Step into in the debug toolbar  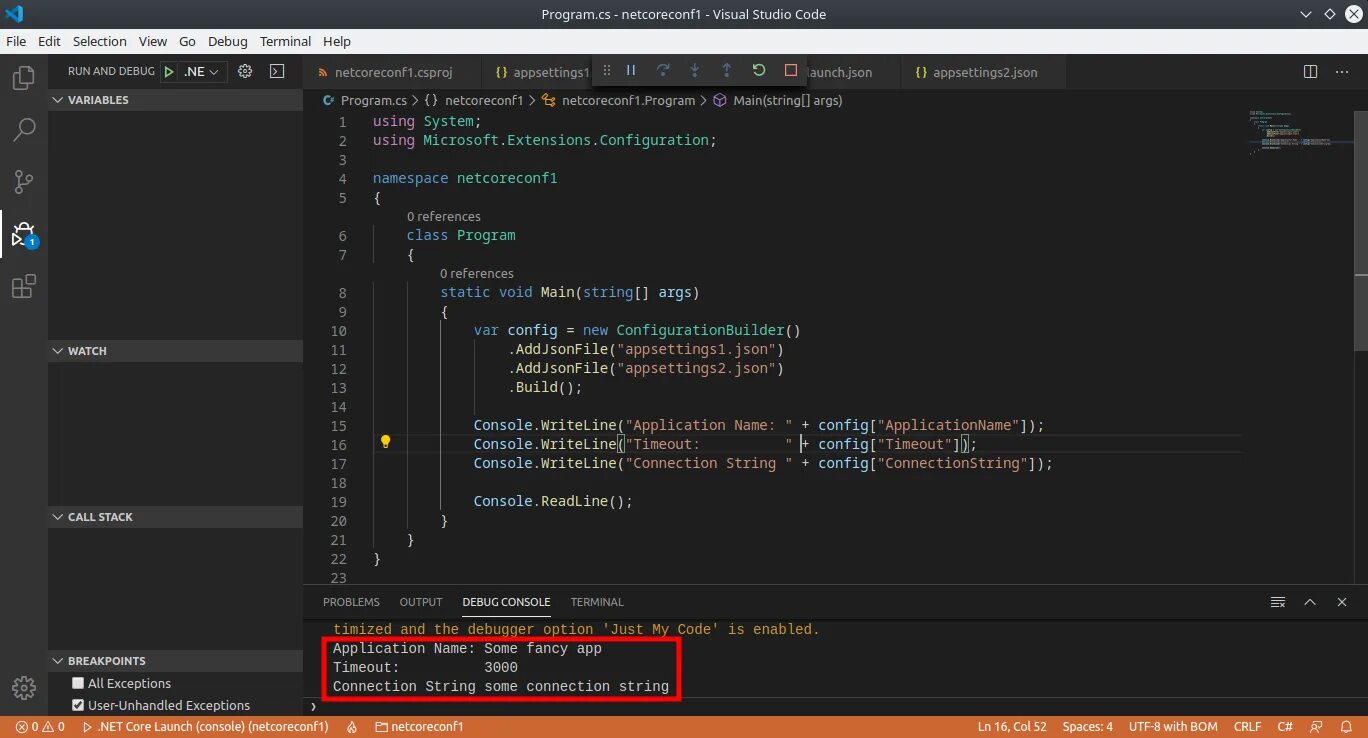[695, 70]
